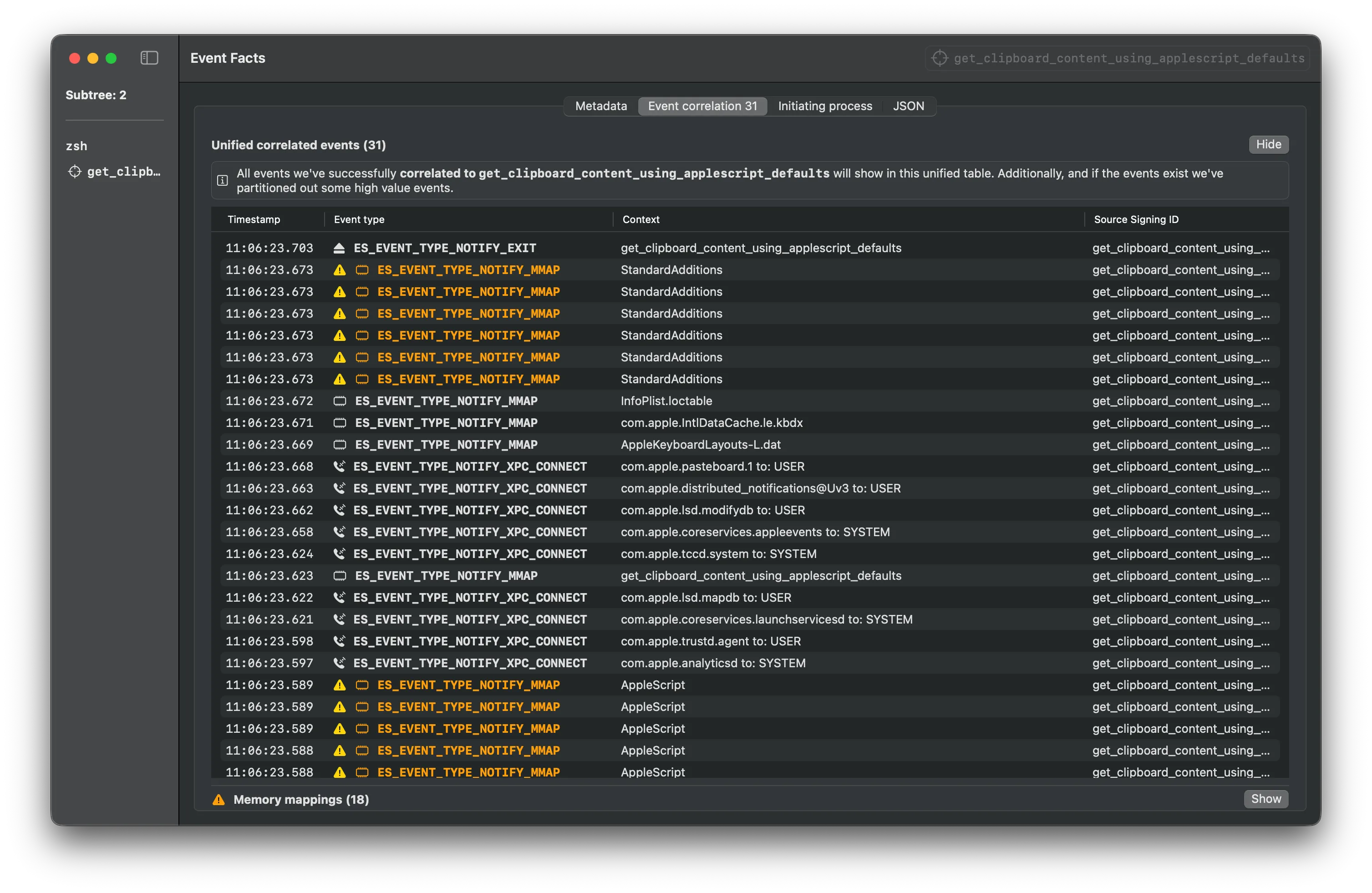Select the com.apple.analyticsd XPC_CONNECT row

coord(712,663)
